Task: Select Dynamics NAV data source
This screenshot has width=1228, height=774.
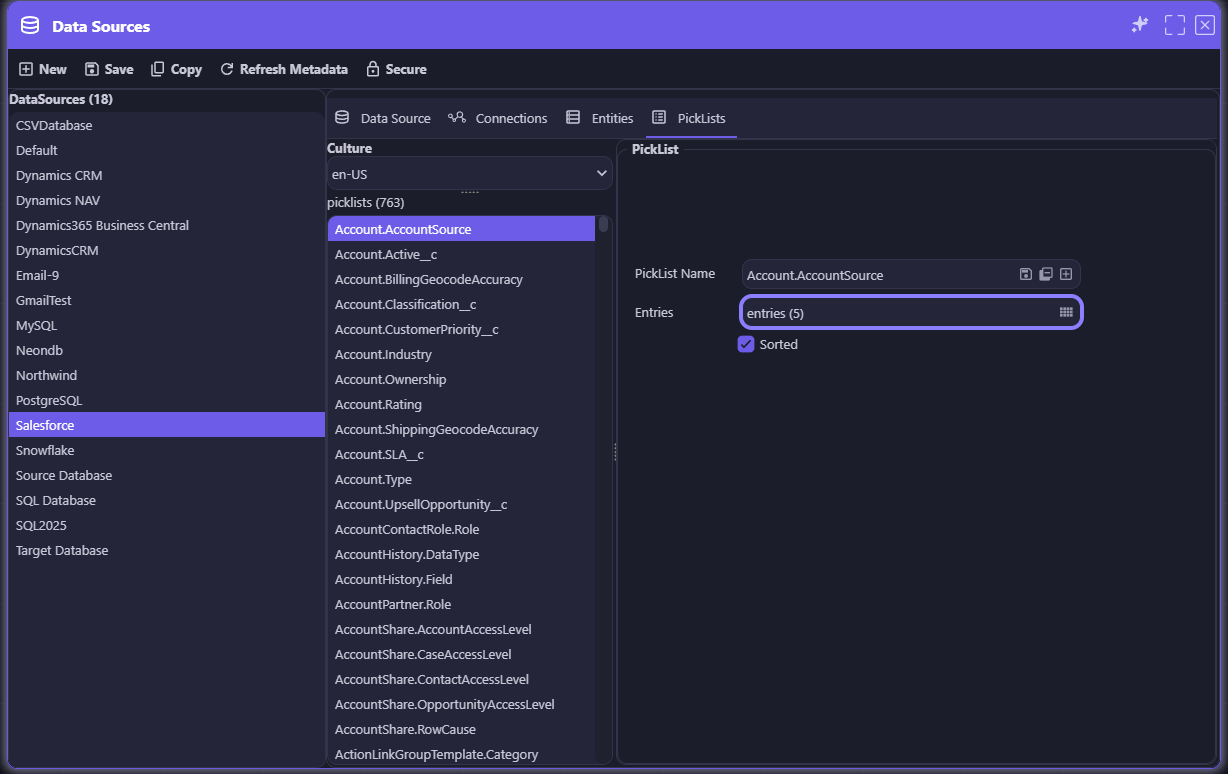Action: click(x=166, y=200)
